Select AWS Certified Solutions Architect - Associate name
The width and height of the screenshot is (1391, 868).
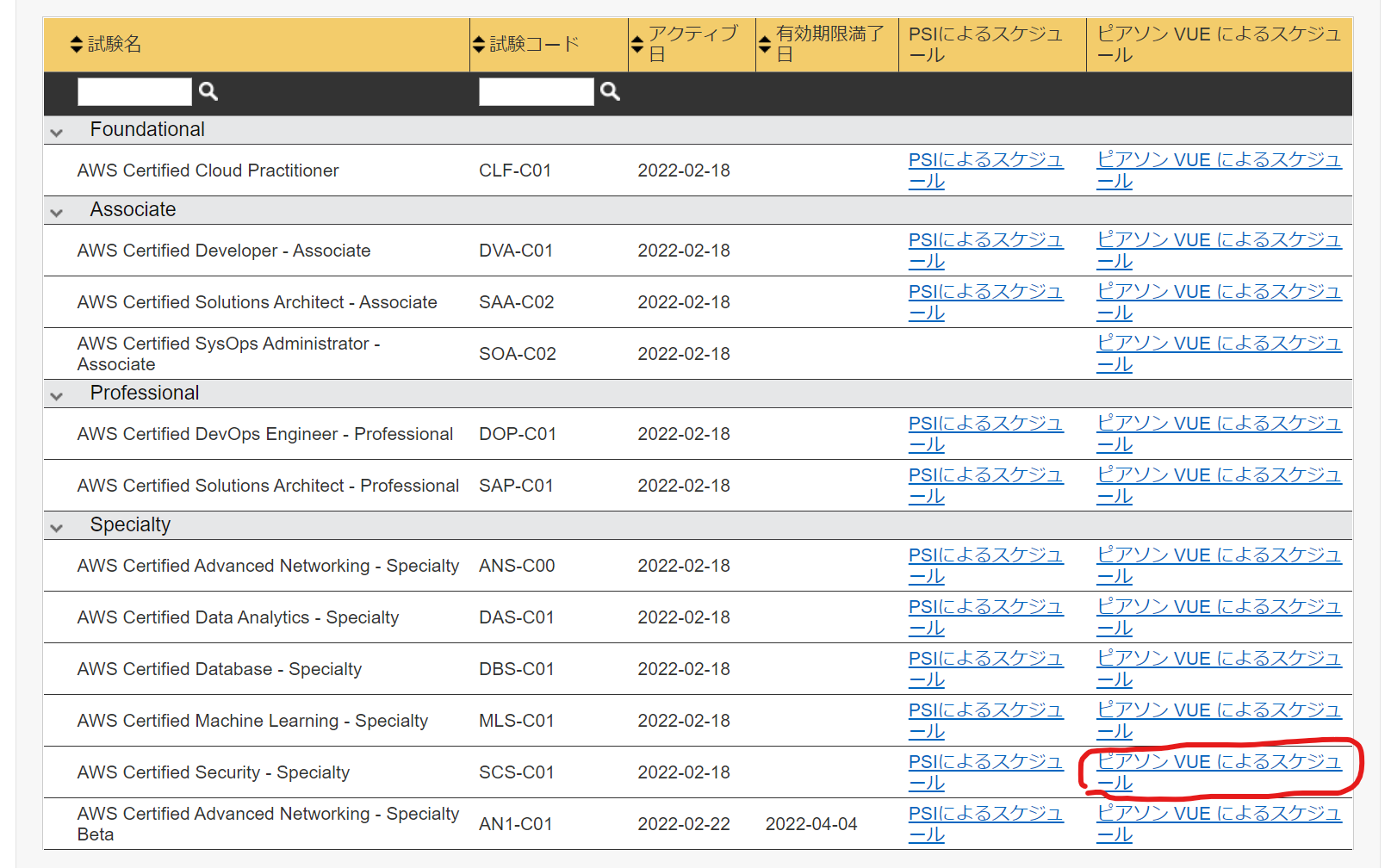pos(258,302)
